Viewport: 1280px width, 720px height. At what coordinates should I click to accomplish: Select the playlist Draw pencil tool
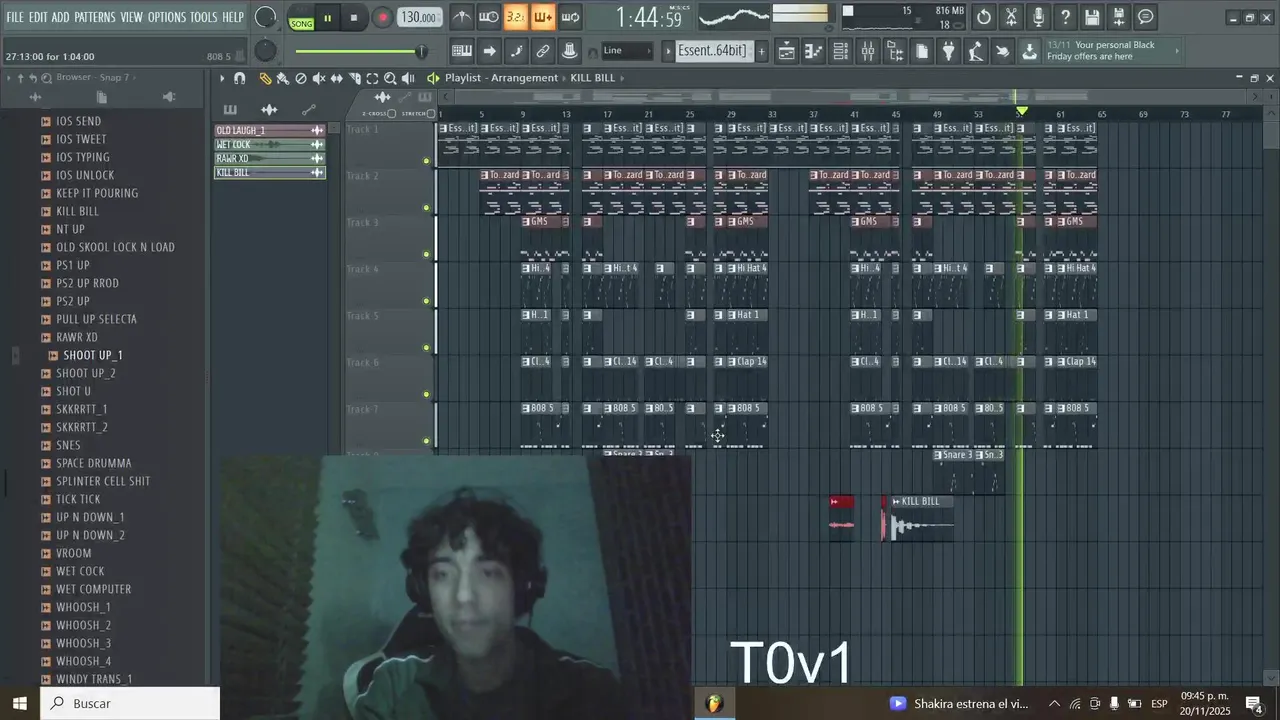pos(265,78)
